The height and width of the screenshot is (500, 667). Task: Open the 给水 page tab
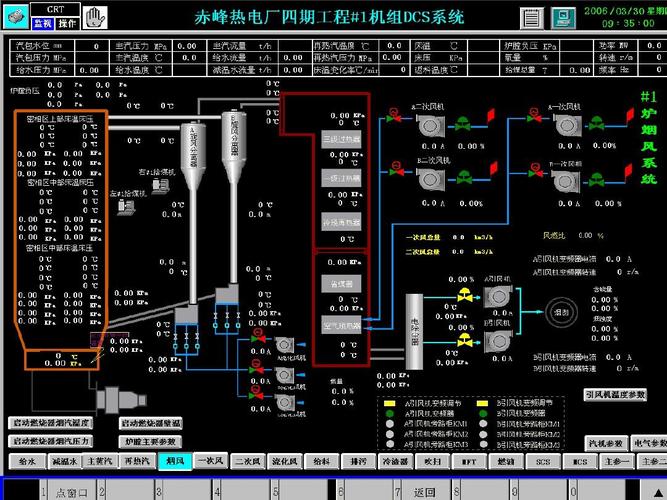point(27,461)
